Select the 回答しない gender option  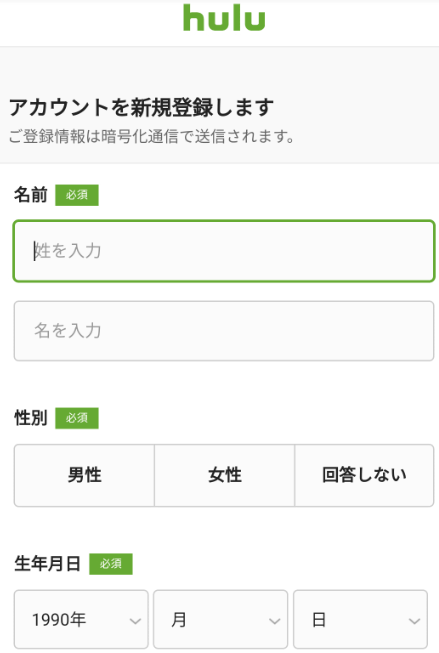[x=364, y=475]
